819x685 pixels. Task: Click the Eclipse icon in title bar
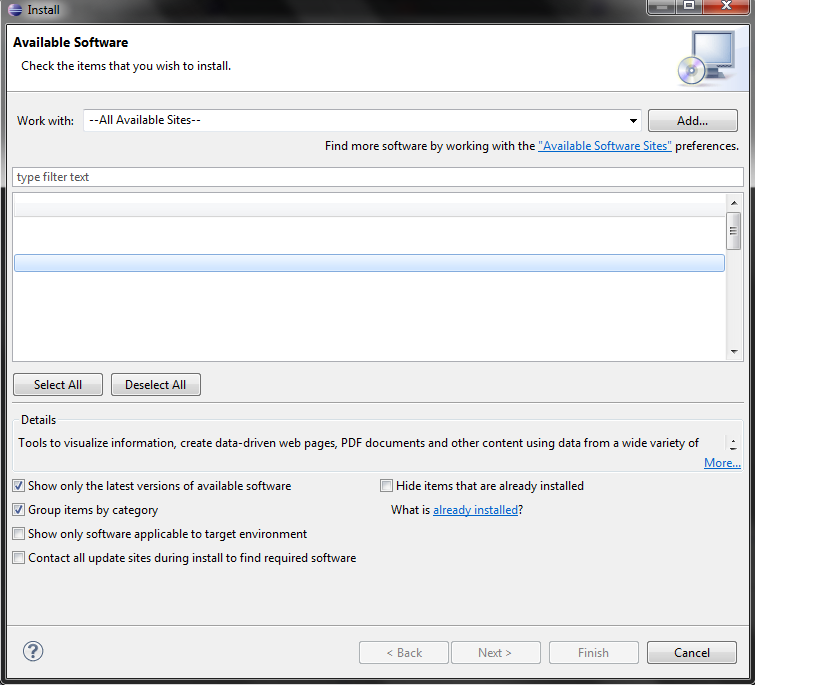(x=15, y=10)
